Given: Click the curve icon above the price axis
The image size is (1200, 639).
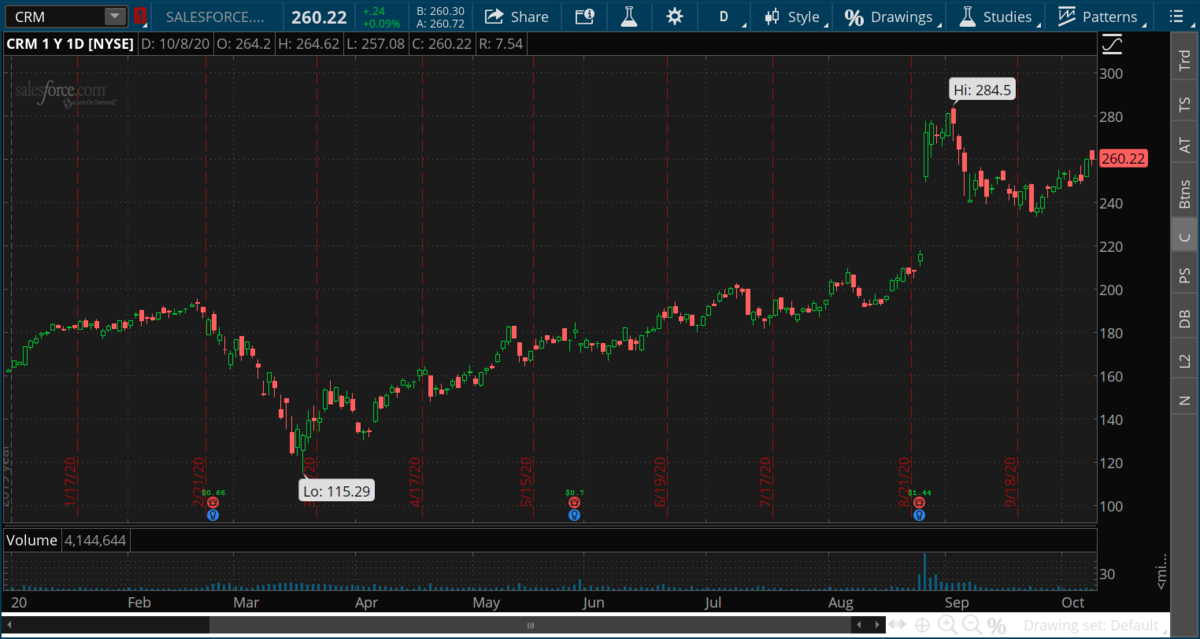Looking at the screenshot, I should click(1111, 45).
